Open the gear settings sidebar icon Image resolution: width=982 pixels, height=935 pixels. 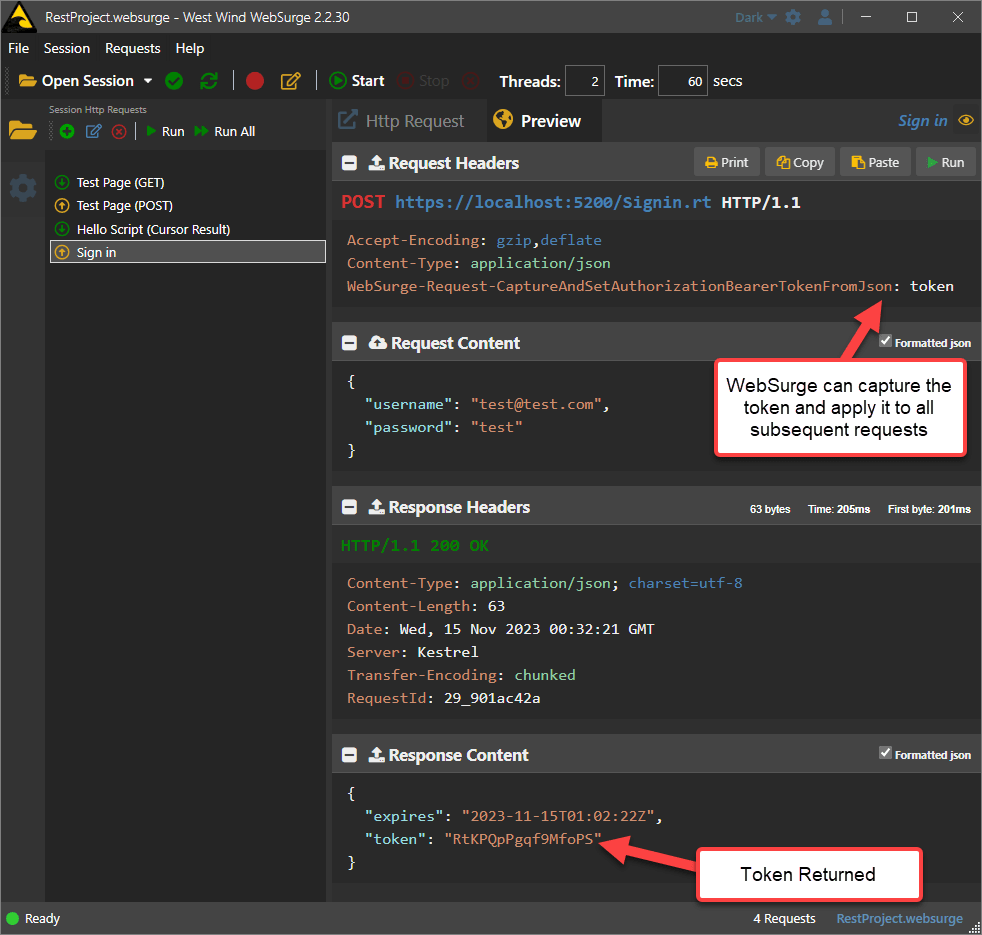(x=23, y=188)
